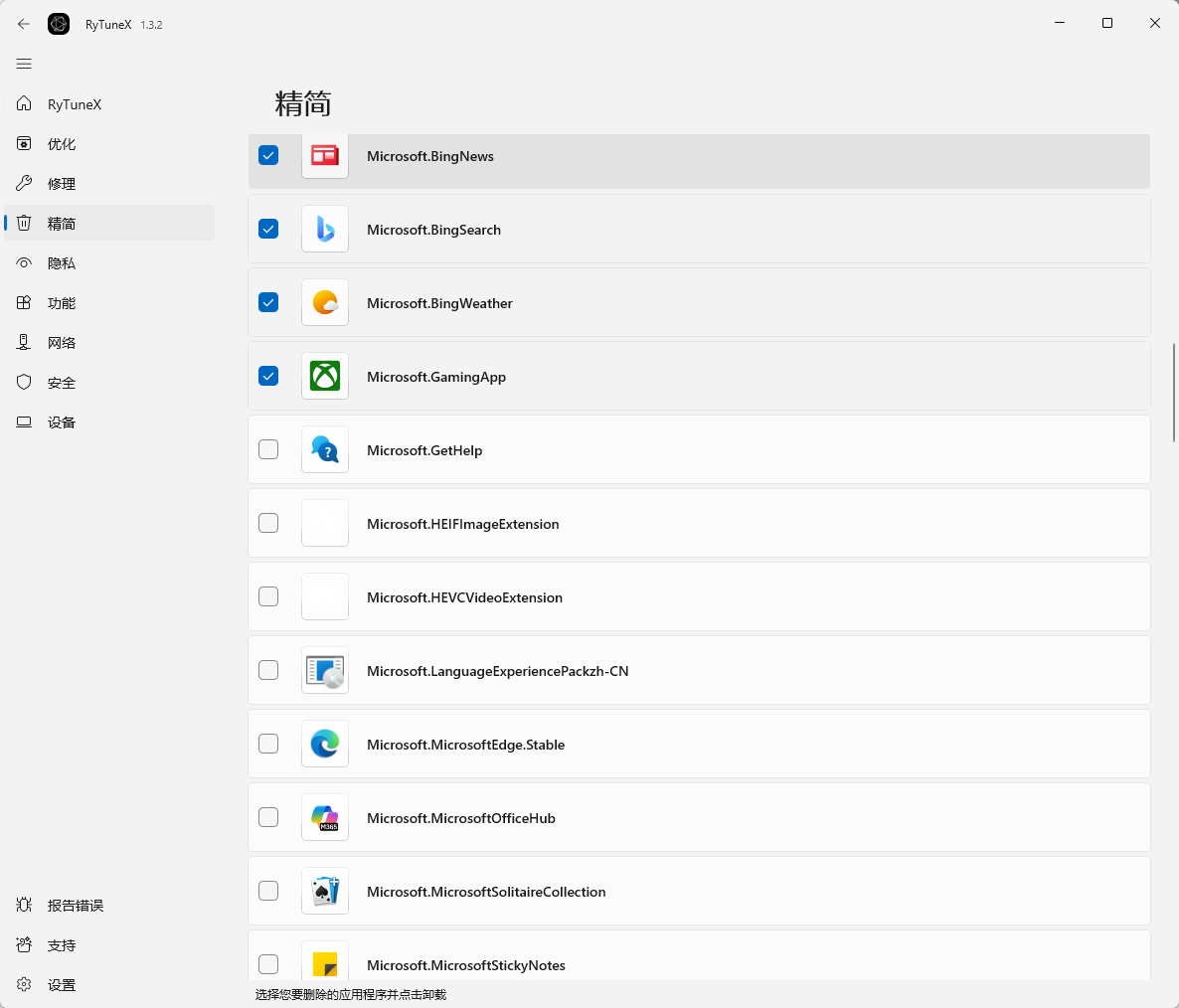Select the Microsoft.GetHelp text

pos(424,451)
